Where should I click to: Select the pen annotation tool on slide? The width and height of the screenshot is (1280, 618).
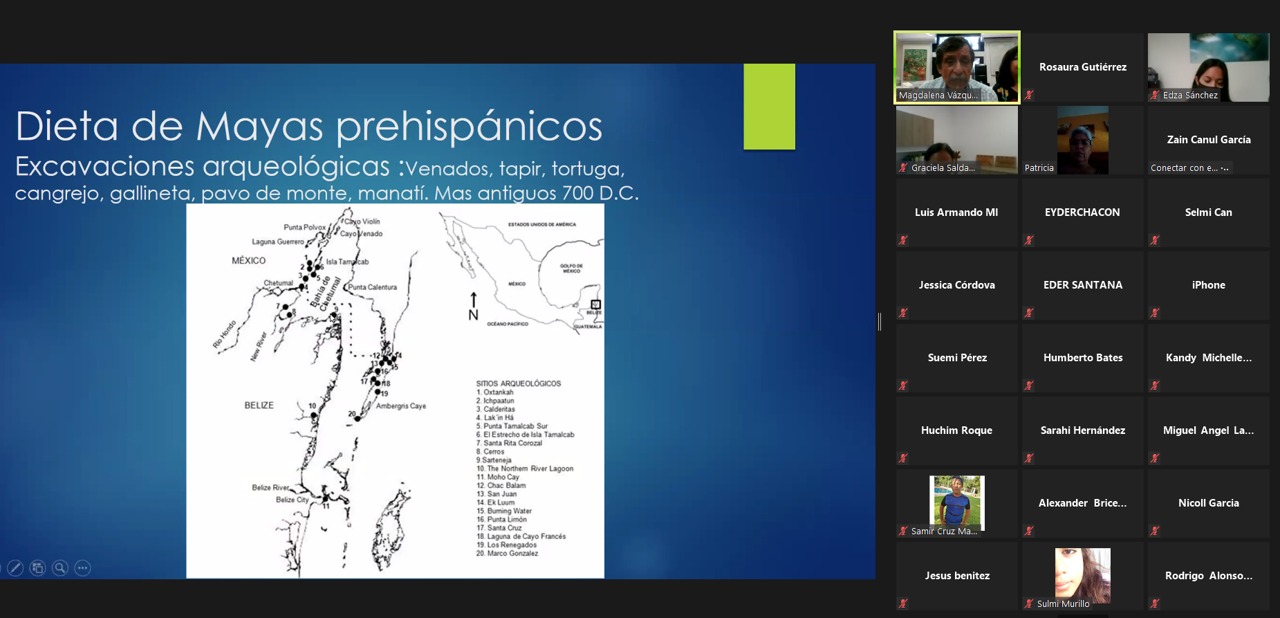point(15,568)
